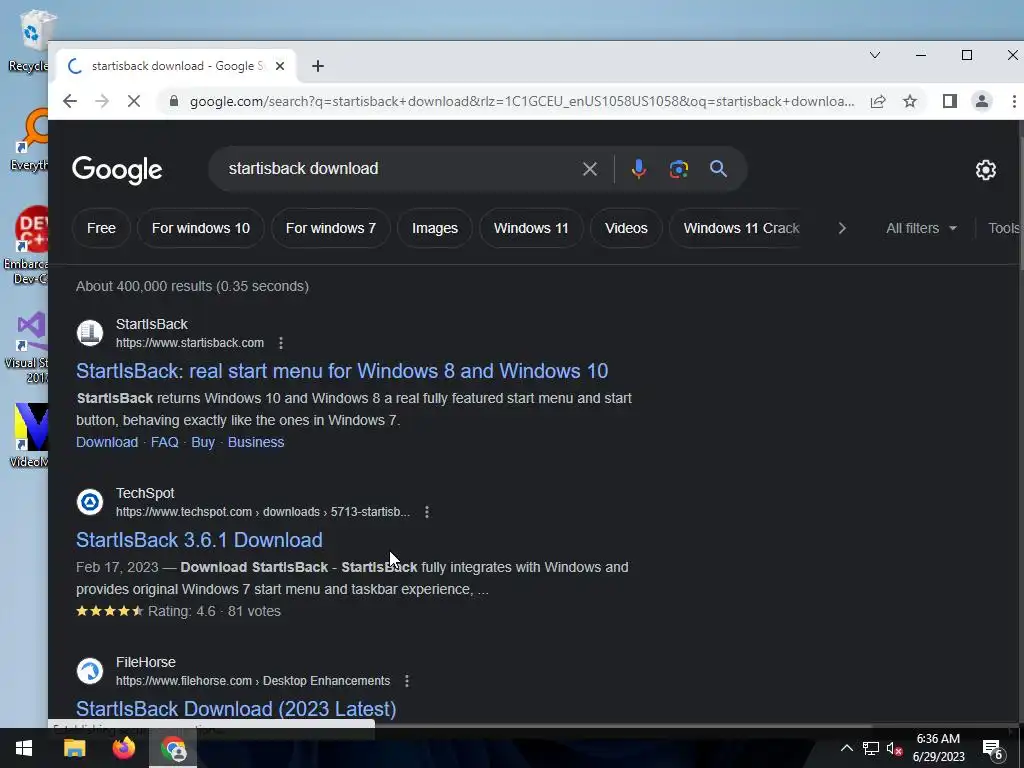Open the notification center icon
This screenshot has width=1024, height=768.
click(x=993, y=749)
